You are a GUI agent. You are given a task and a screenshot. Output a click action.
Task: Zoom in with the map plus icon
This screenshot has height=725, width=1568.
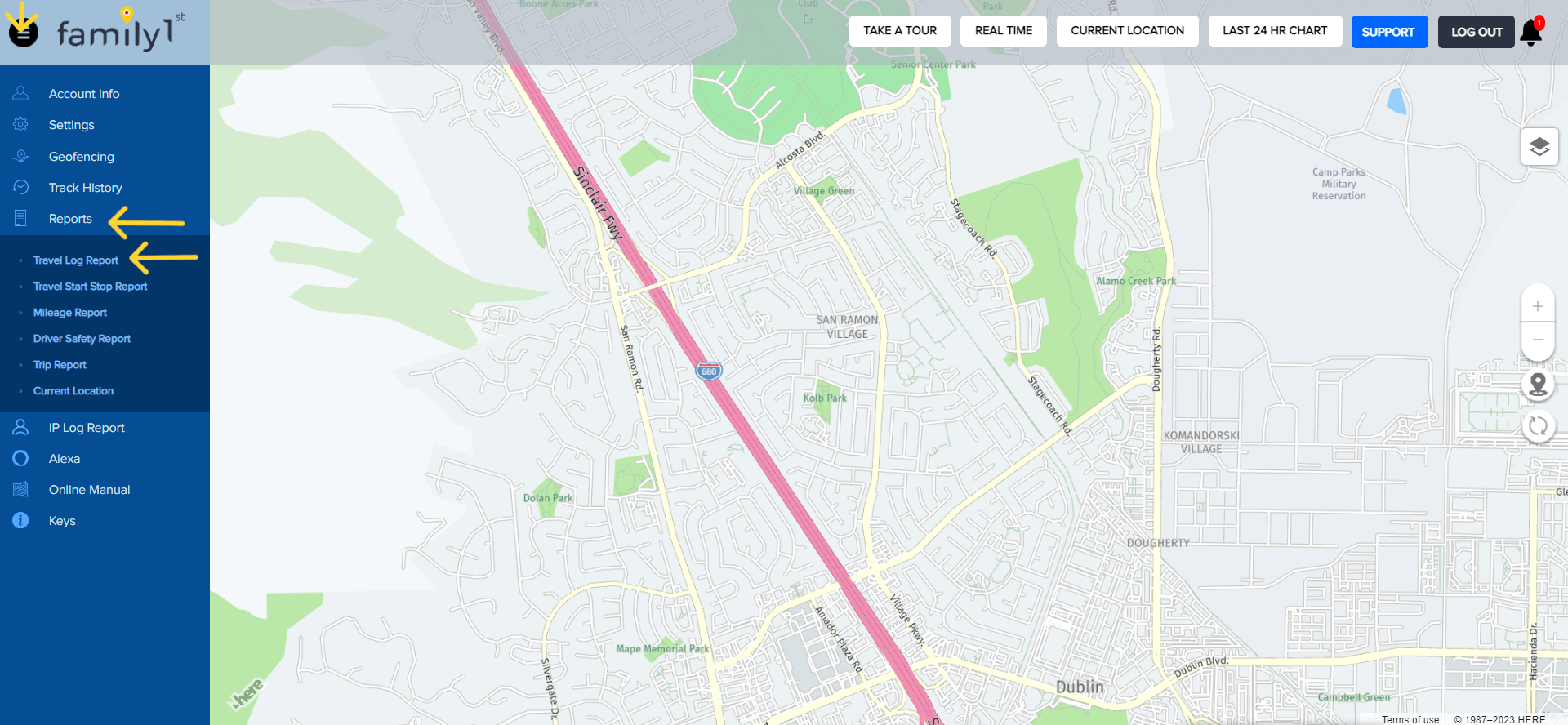[1538, 306]
